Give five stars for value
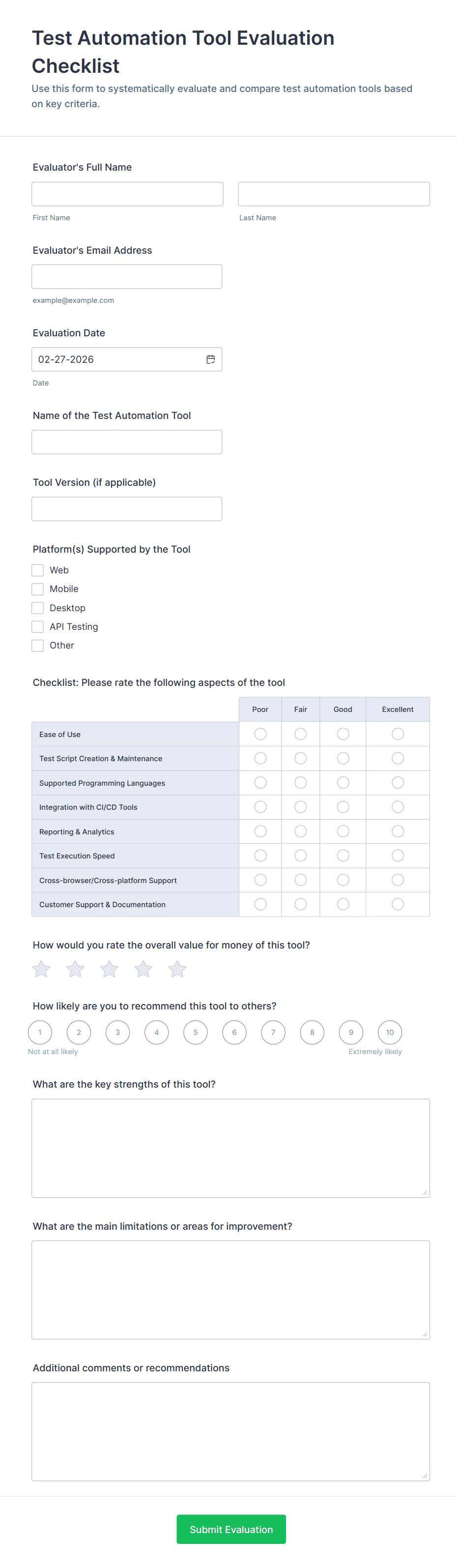The image size is (457, 1568). tap(177, 969)
